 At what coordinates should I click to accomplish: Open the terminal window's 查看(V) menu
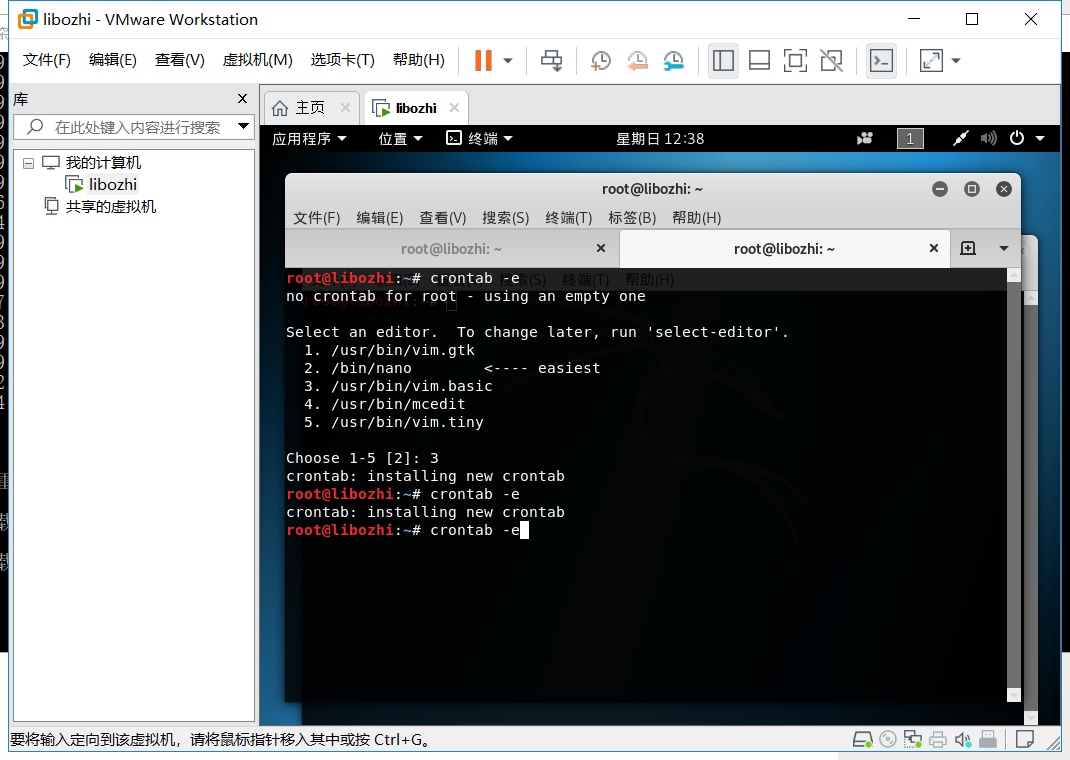pyautogui.click(x=442, y=218)
